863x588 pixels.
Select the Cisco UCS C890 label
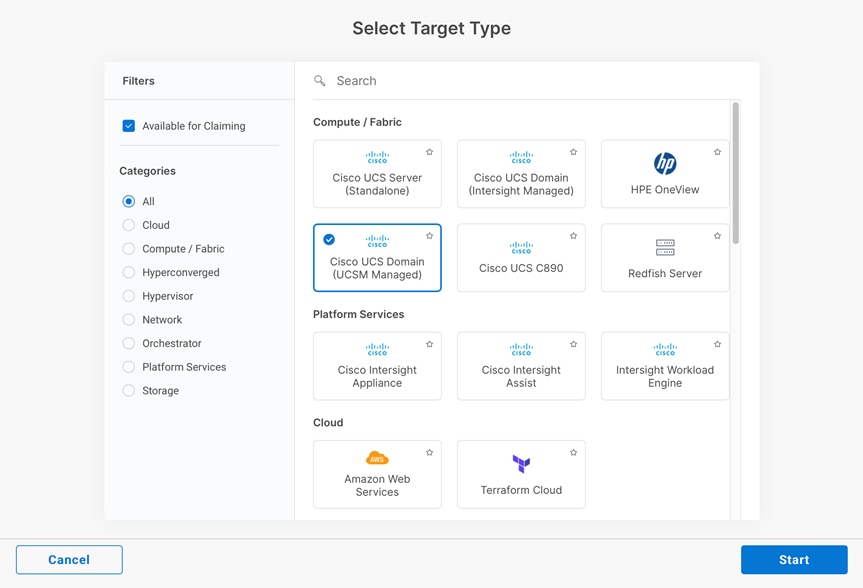tap(521, 268)
